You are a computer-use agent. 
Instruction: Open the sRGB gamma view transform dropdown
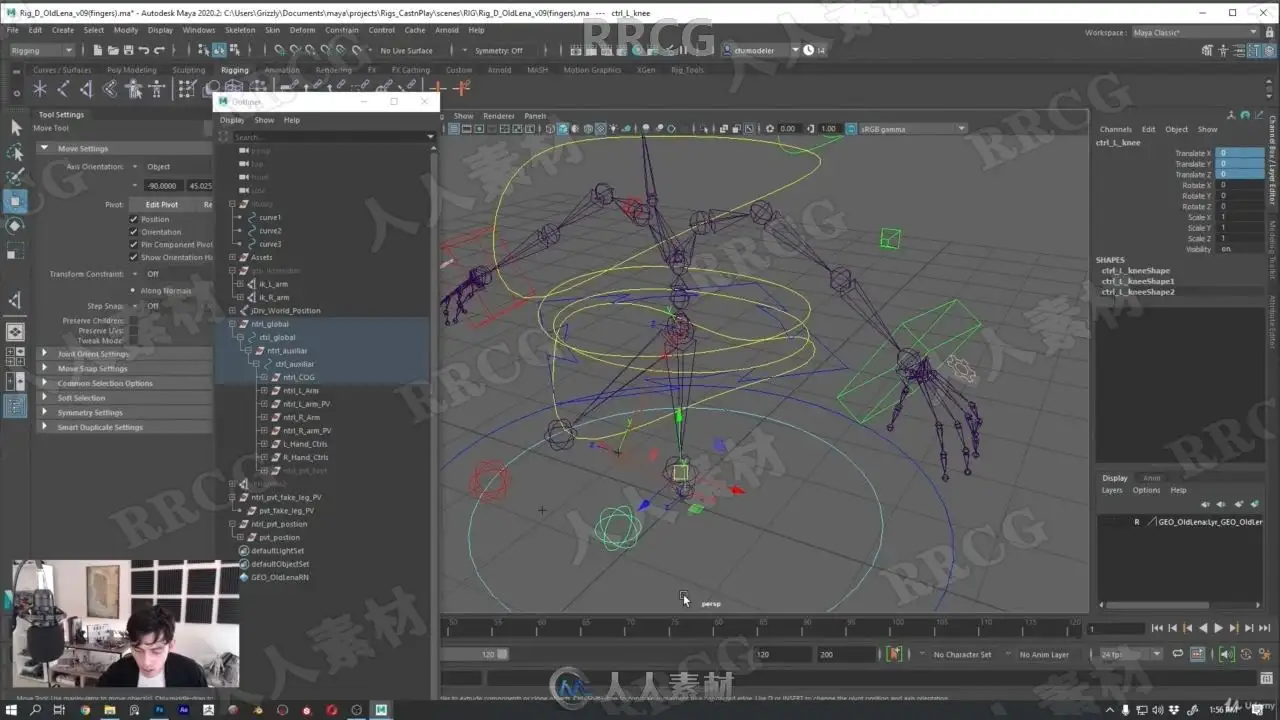point(905,129)
